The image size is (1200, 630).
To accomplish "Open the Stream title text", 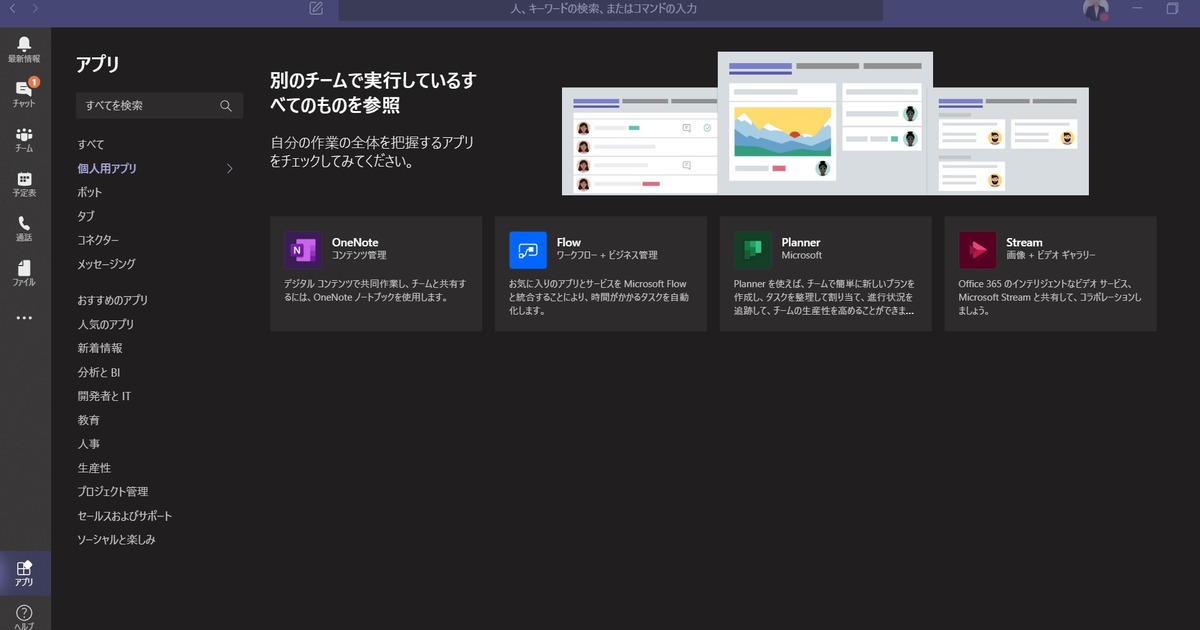I will [1025, 243].
